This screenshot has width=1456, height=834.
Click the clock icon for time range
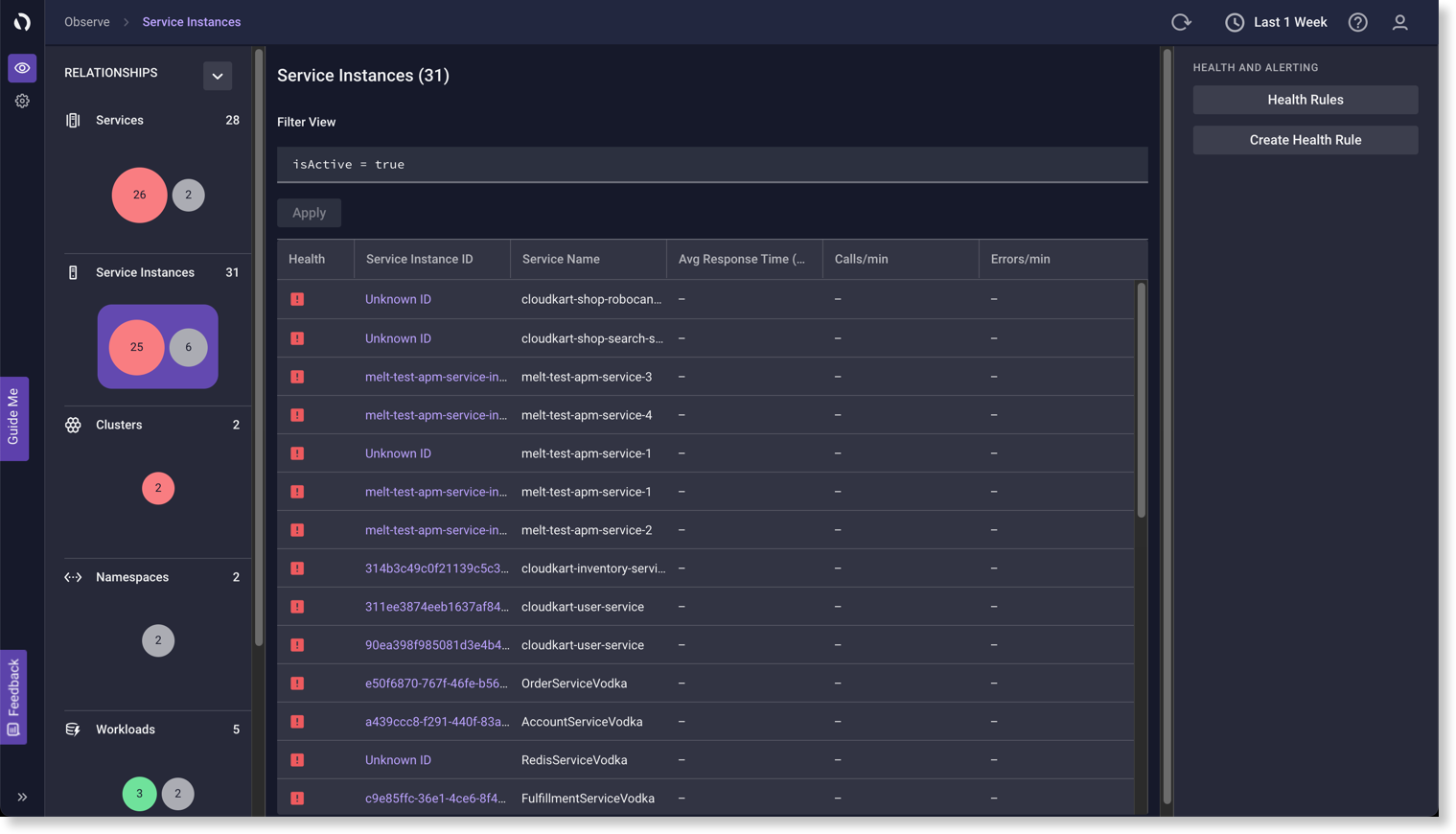coord(1235,22)
